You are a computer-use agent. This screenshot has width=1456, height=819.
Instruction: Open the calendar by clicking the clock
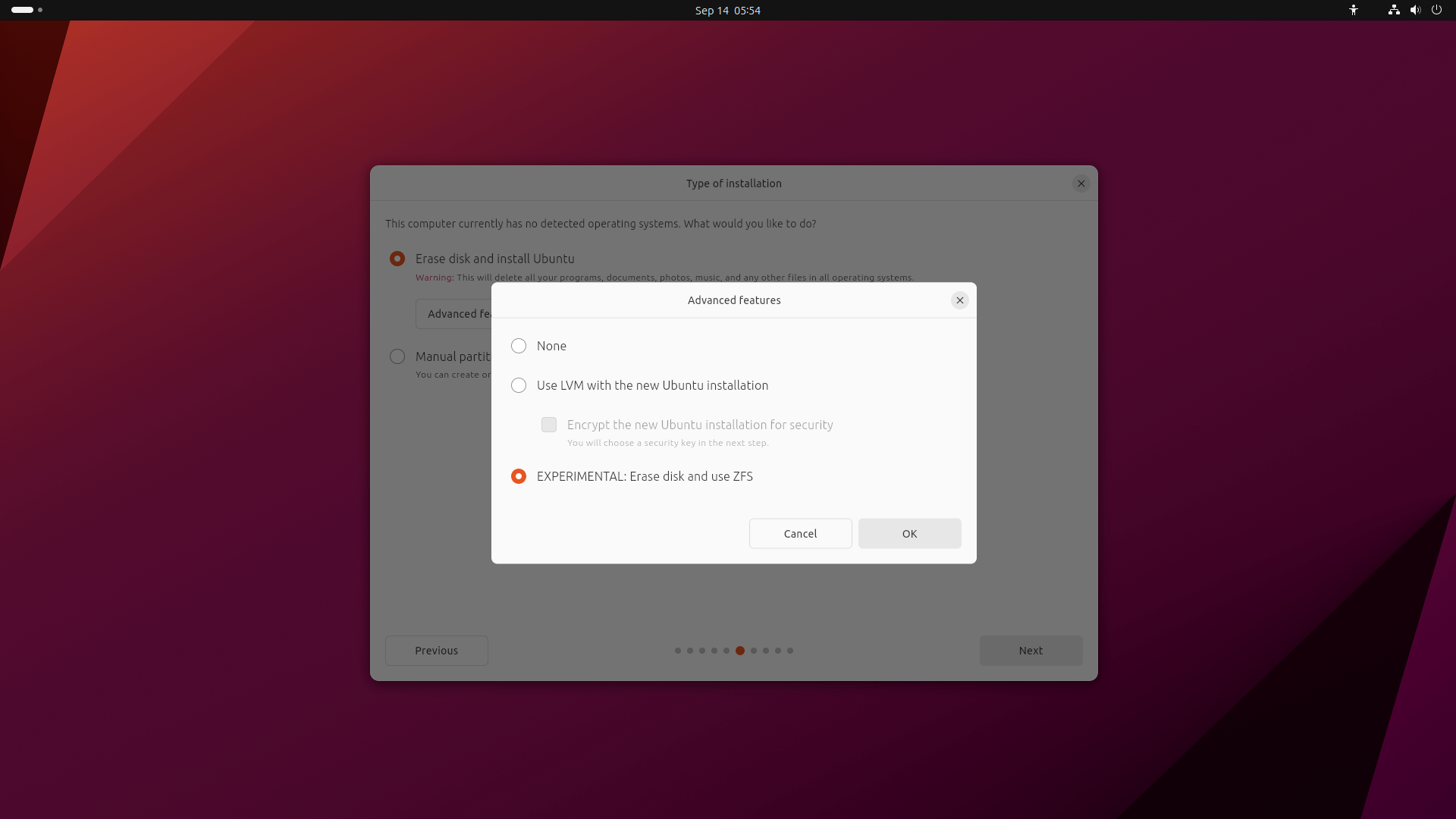click(727, 10)
